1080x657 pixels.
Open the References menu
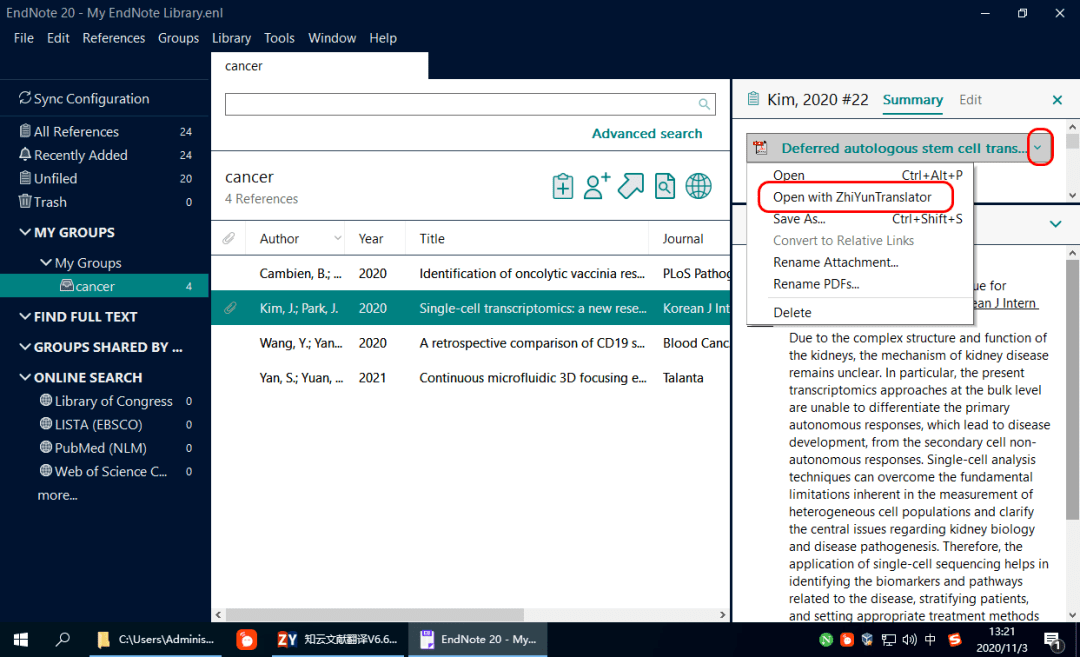pos(114,38)
